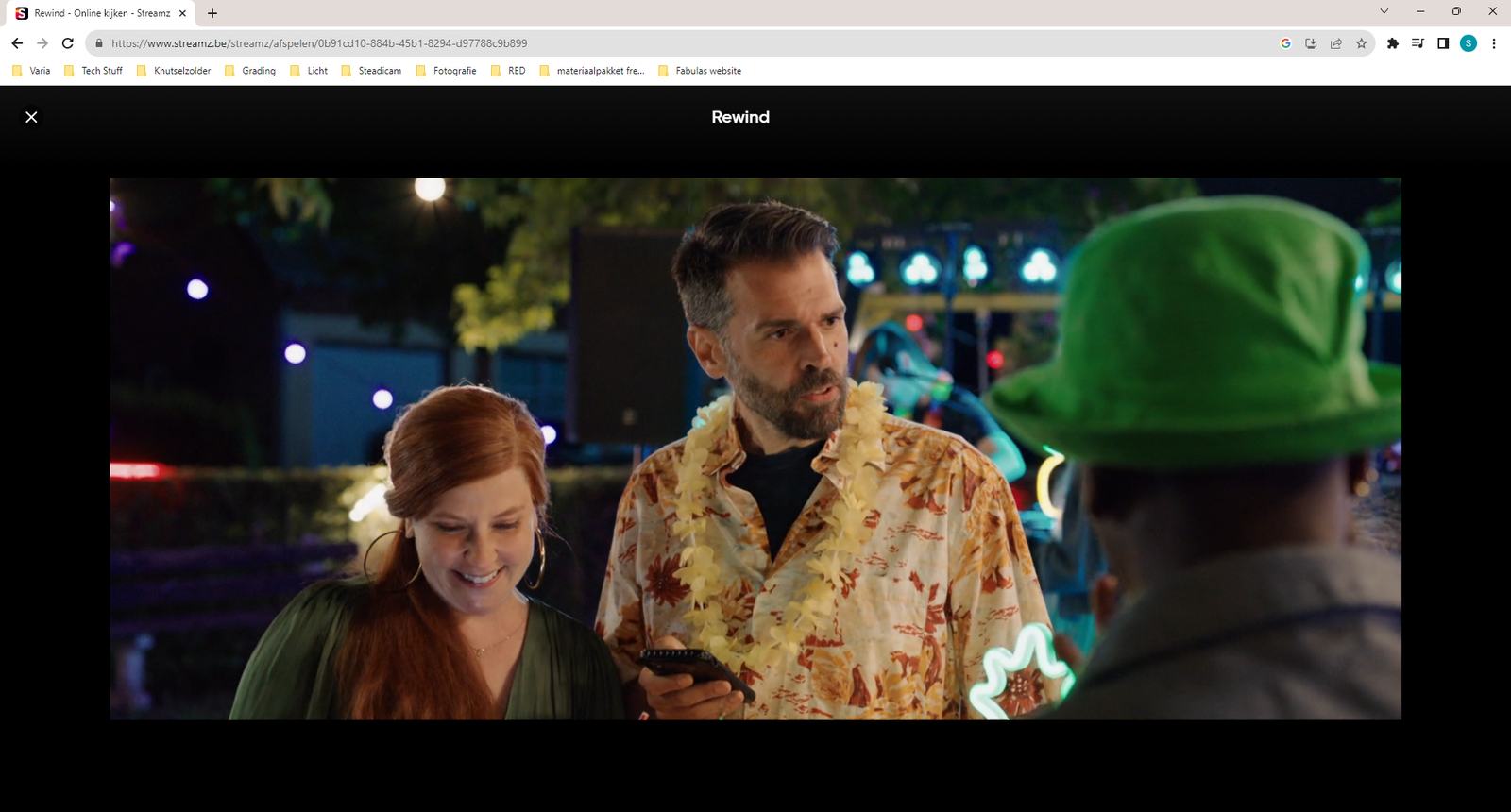Select the Rewind - Online kijken tab
Image resolution: width=1511 pixels, height=812 pixels.
pyautogui.click(x=102, y=13)
